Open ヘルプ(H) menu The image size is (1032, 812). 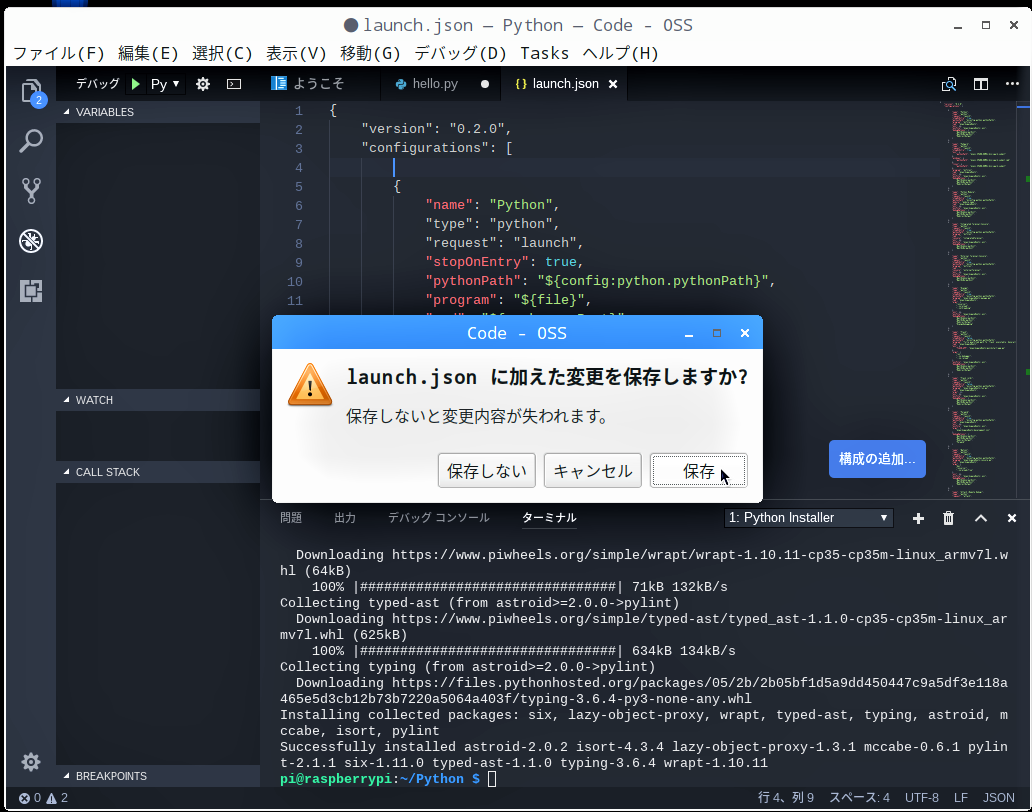(620, 53)
